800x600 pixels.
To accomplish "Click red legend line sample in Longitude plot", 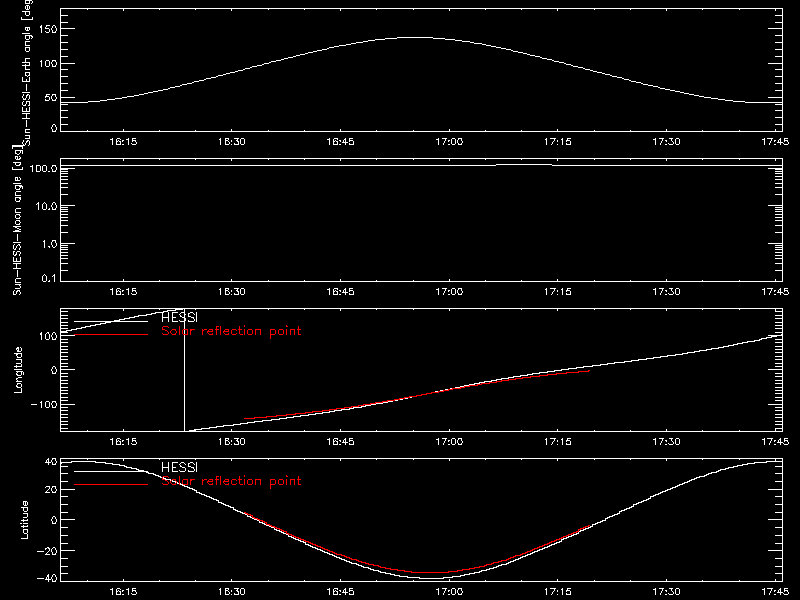I will tap(111, 335).
